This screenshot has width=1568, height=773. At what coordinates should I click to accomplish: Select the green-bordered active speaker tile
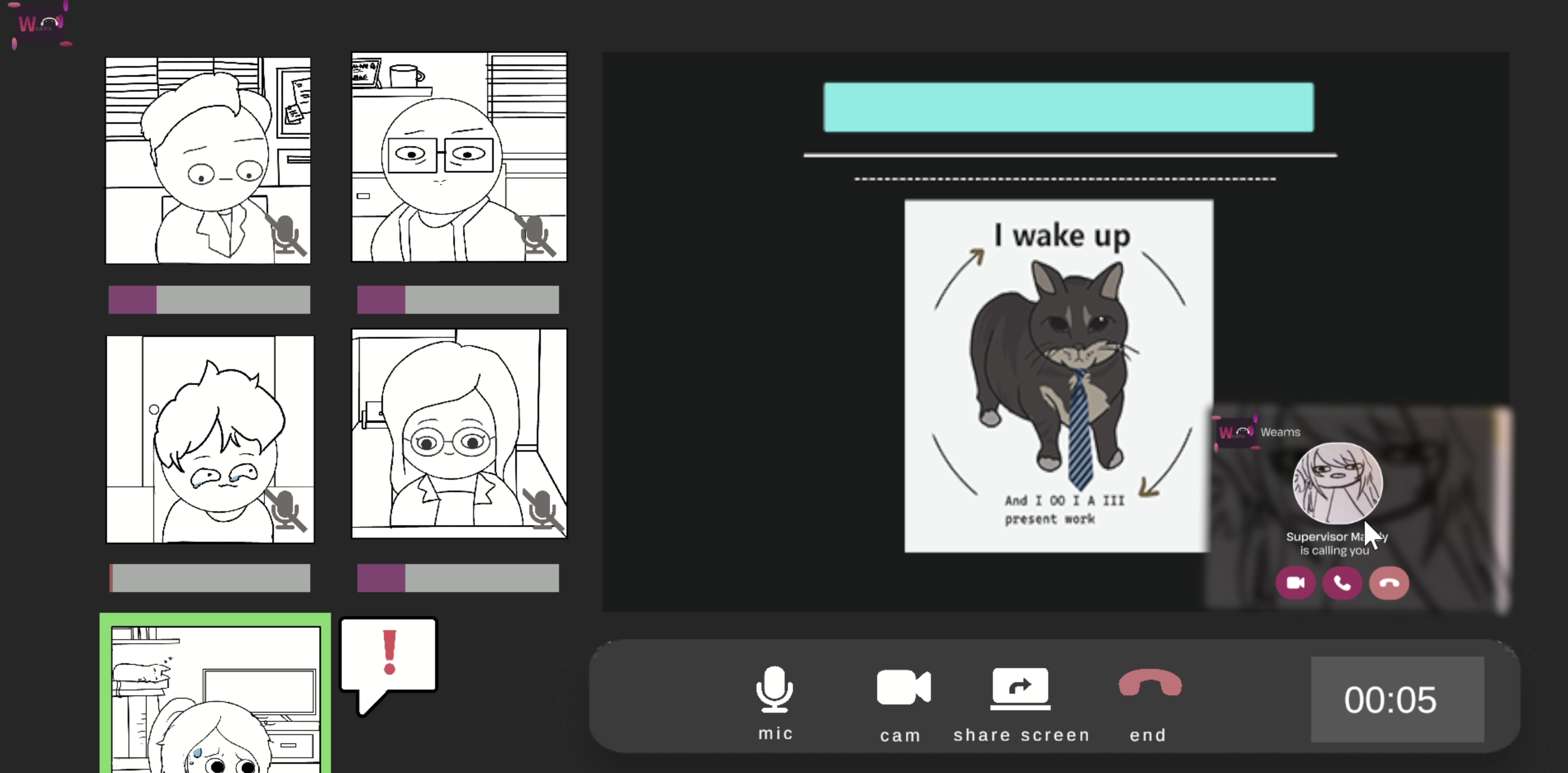click(215, 693)
